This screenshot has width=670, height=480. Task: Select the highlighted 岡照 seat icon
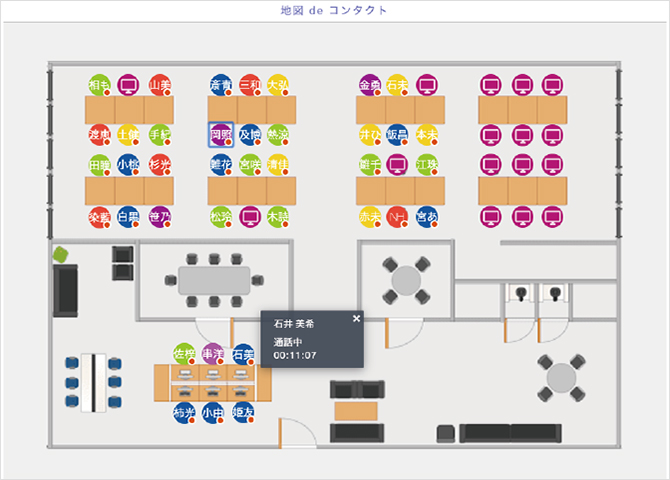[x=221, y=135]
